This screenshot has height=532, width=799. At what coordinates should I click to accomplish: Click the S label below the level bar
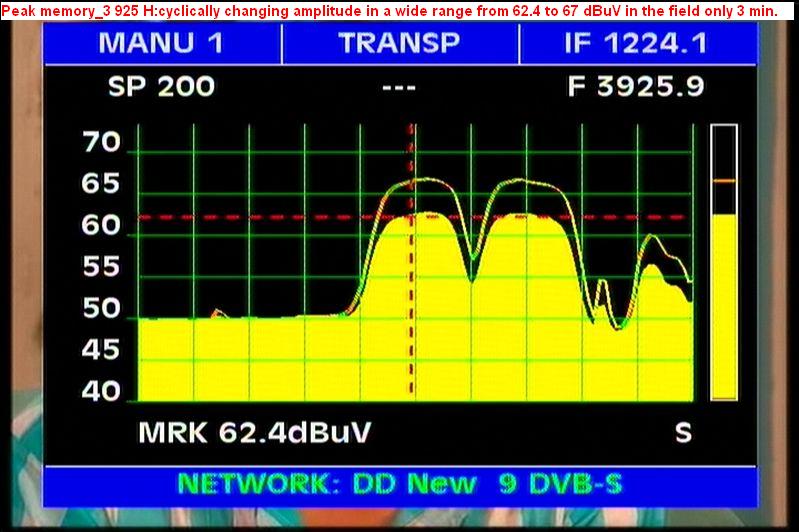click(683, 433)
